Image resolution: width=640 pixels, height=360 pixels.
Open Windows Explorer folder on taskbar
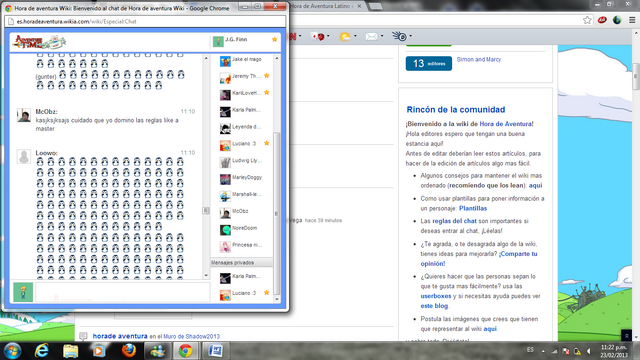[70, 351]
